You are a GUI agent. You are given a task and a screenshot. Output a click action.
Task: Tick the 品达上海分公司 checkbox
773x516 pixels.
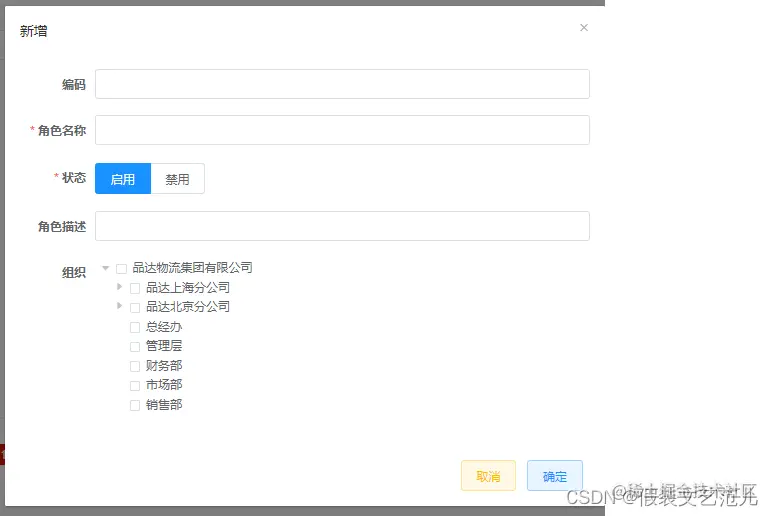pos(135,288)
